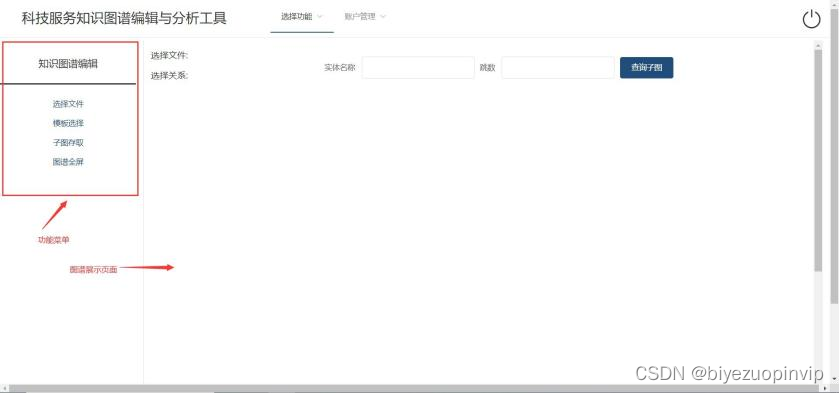Focus the 跳数 input field

click(x=558, y=67)
